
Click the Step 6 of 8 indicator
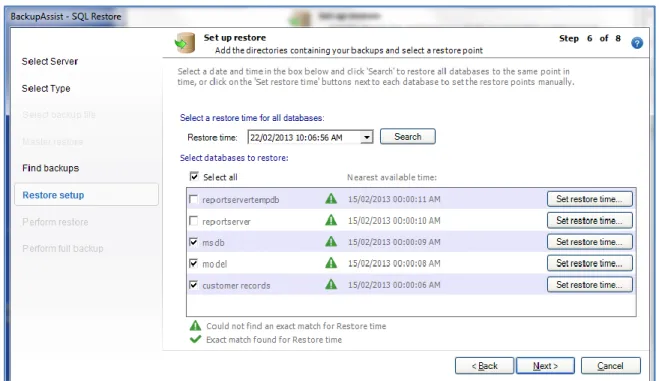click(x=590, y=38)
